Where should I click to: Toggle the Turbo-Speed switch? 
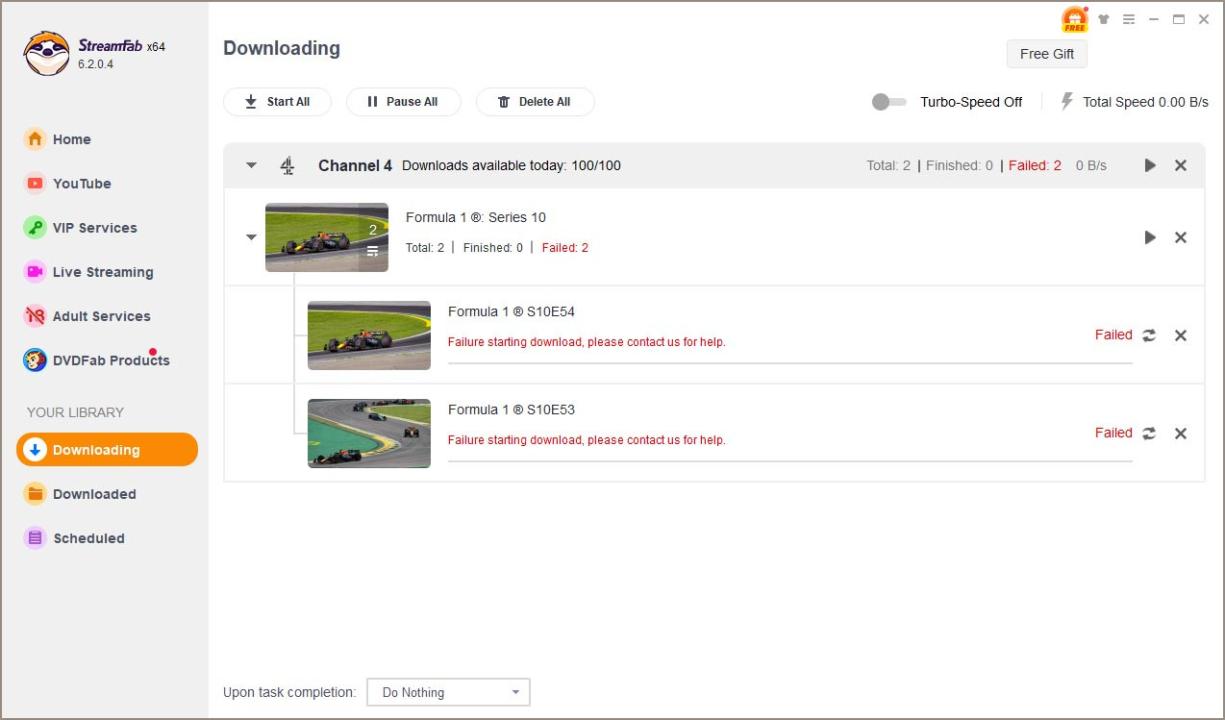coord(889,102)
